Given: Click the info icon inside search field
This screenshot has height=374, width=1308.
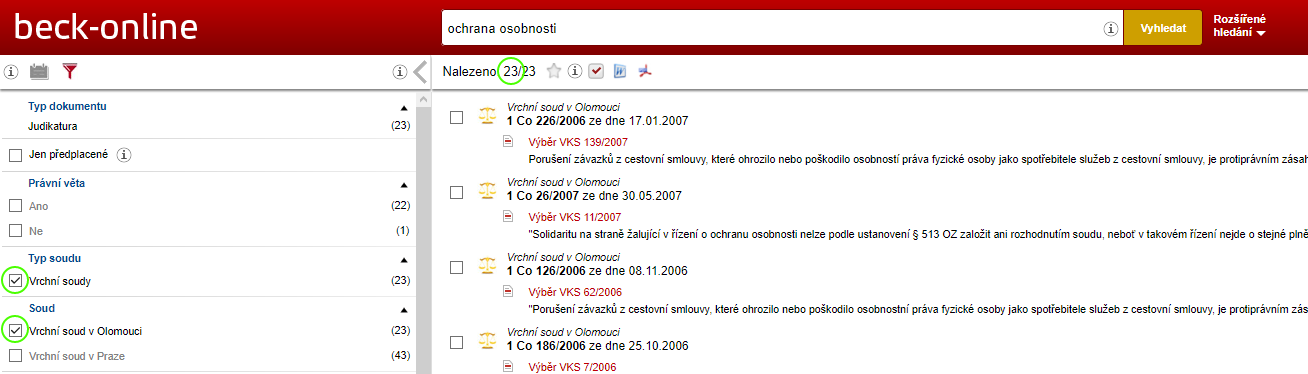Looking at the screenshot, I should [x=1110, y=29].
